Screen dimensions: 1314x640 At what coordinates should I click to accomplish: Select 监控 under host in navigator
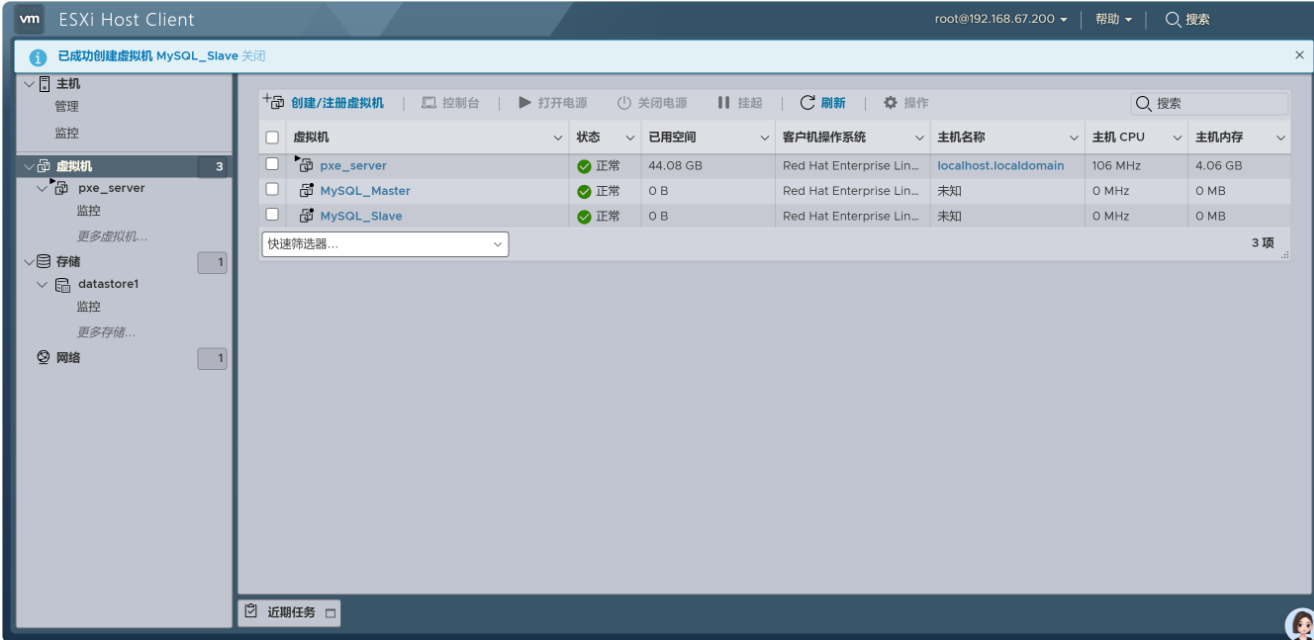coord(67,133)
